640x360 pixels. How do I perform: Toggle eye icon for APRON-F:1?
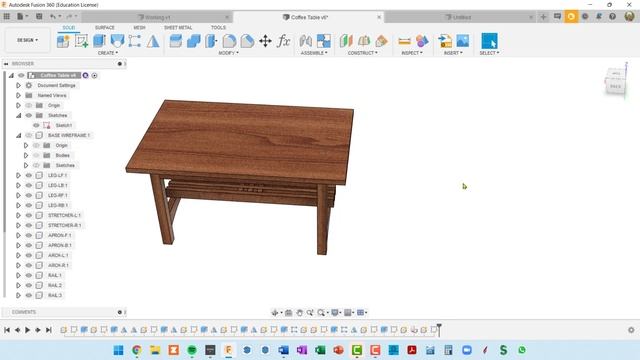[x=29, y=235]
